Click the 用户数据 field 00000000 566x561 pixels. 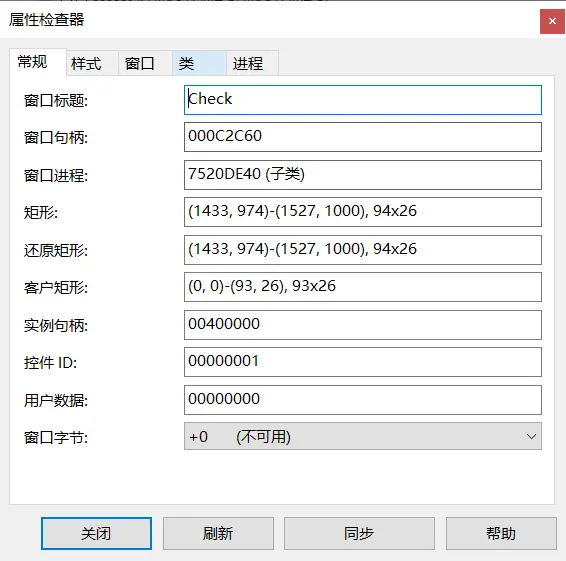(x=363, y=400)
